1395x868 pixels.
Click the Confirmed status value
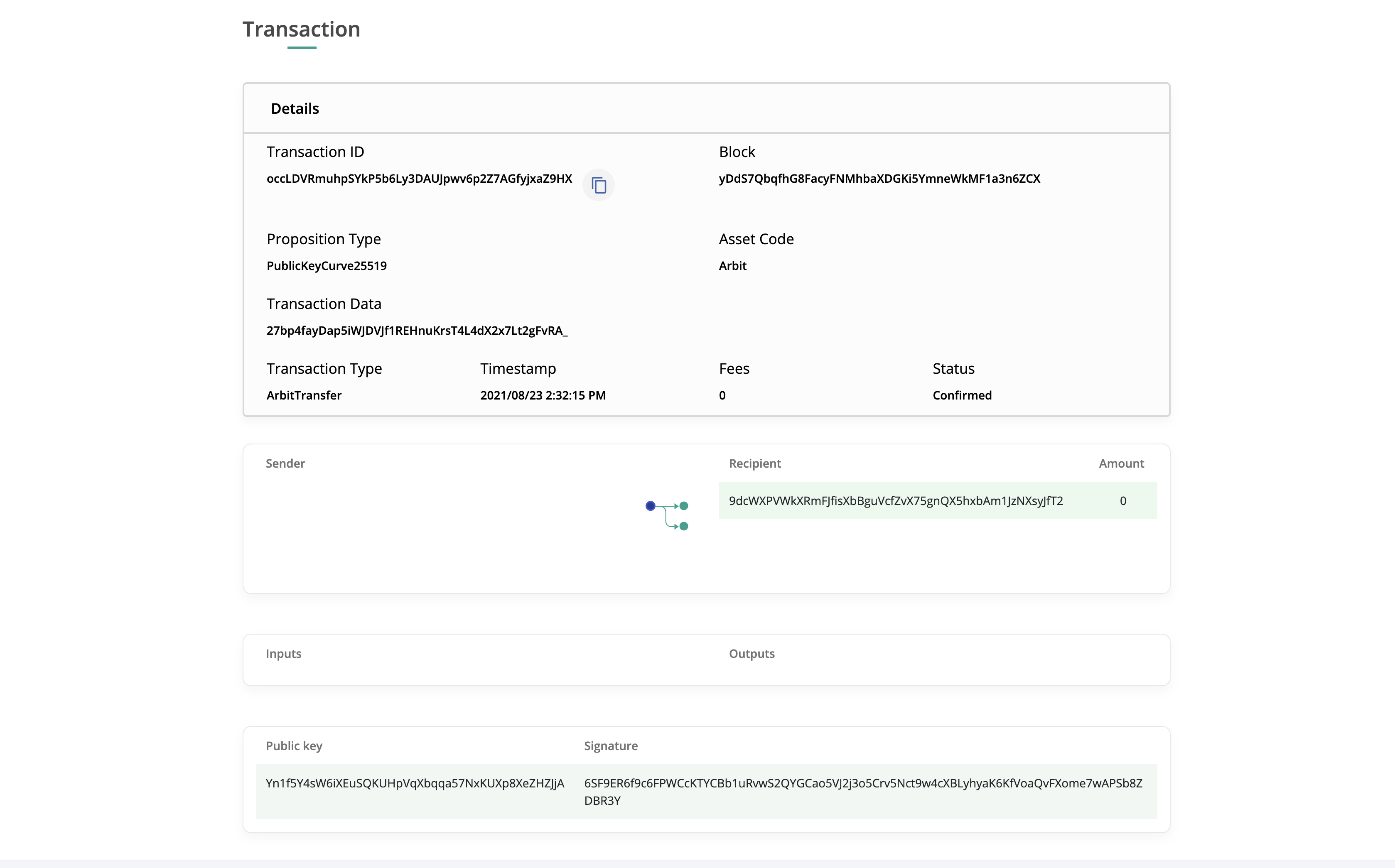pyautogui.click(x=962, y=395)
